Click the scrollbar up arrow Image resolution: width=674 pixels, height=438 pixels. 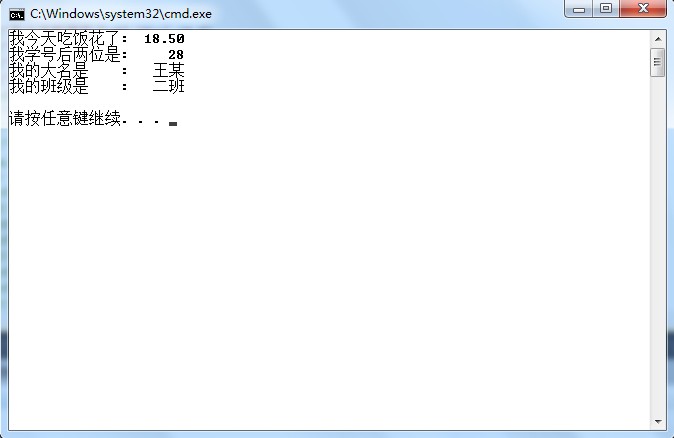[658, 39]
